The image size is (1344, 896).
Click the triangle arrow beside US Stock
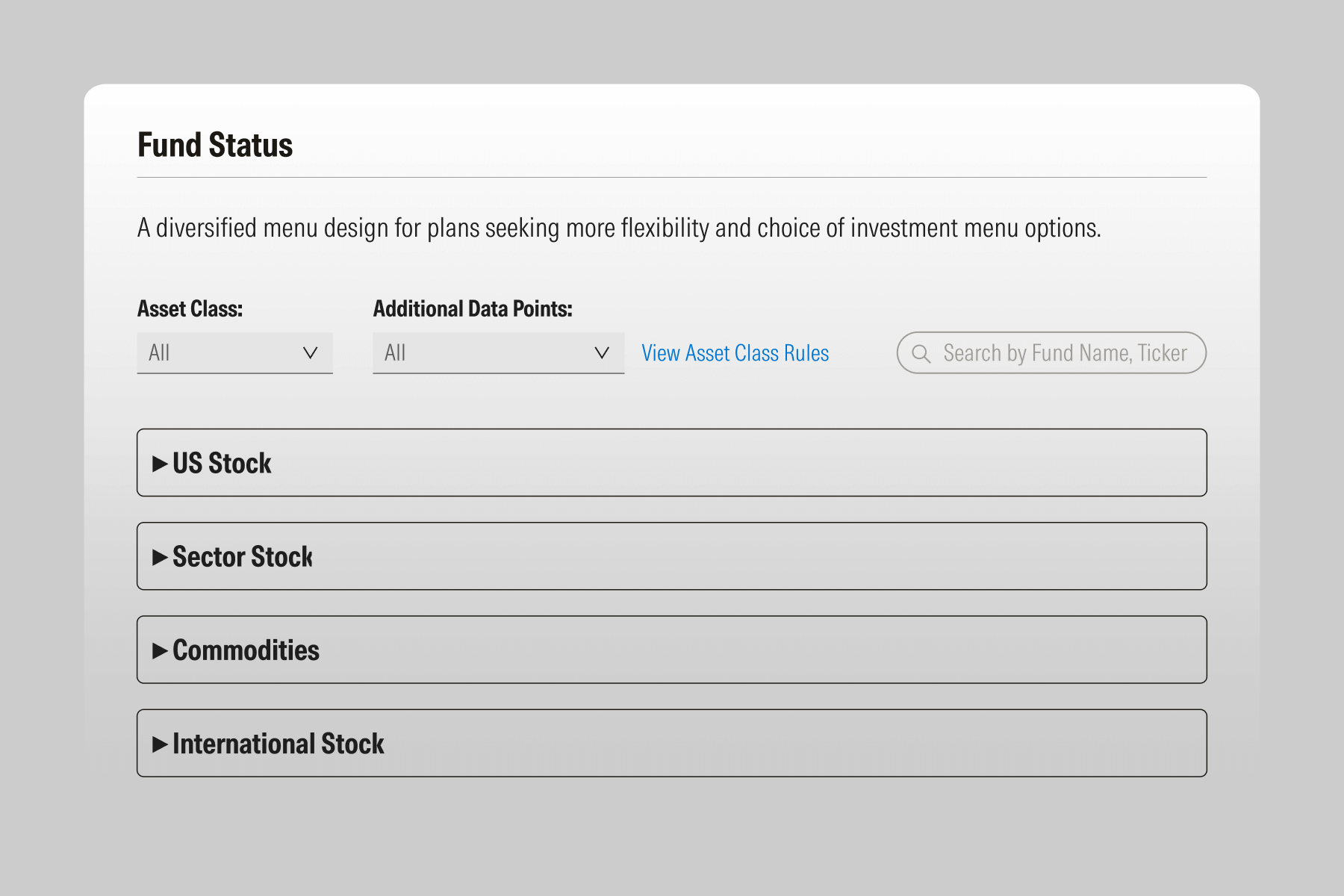pyautogui.click(x=159, y=464)
